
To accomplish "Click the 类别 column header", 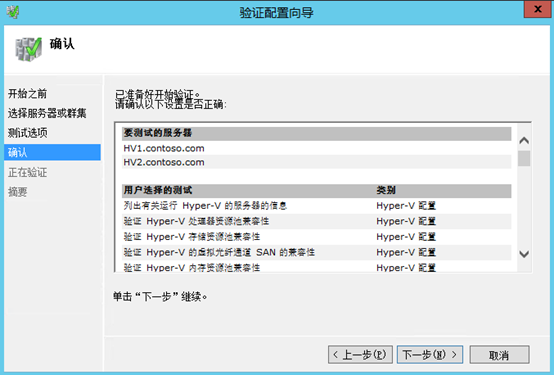I will [x=386, y=190].
